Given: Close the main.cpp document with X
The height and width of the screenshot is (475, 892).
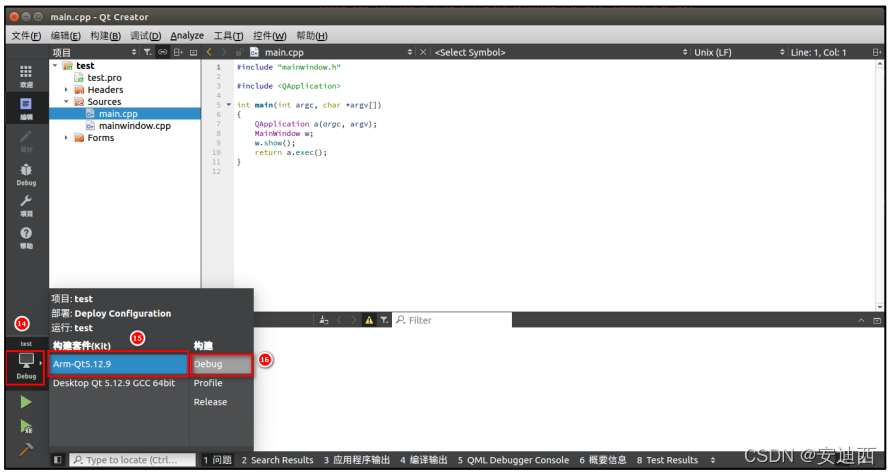Looking at the screenshot, I should point(423,52).
